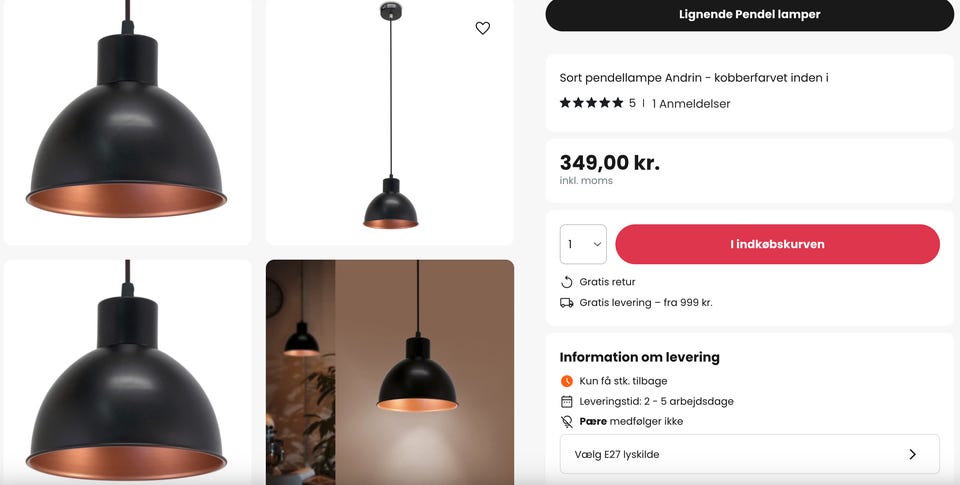The image size is (960, 485).
Task: Add to cart with I indkøbskurven
Action: pos(777,244)
